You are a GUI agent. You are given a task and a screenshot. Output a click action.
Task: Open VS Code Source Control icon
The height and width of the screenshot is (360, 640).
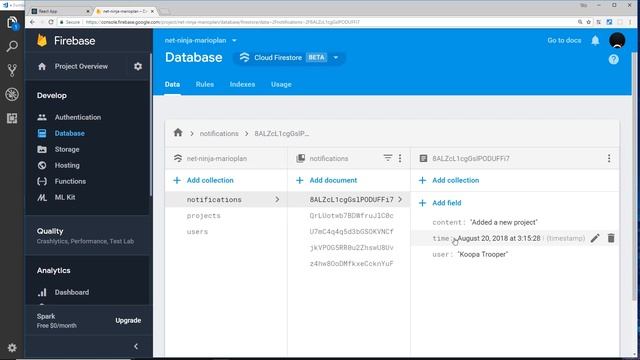tap(12, 70)
